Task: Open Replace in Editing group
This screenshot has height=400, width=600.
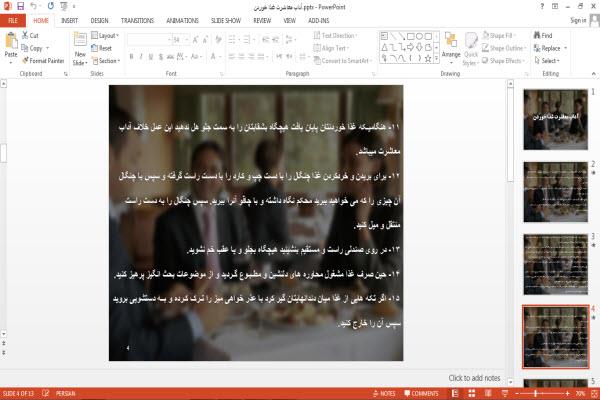Action: [x=550, y=48]
